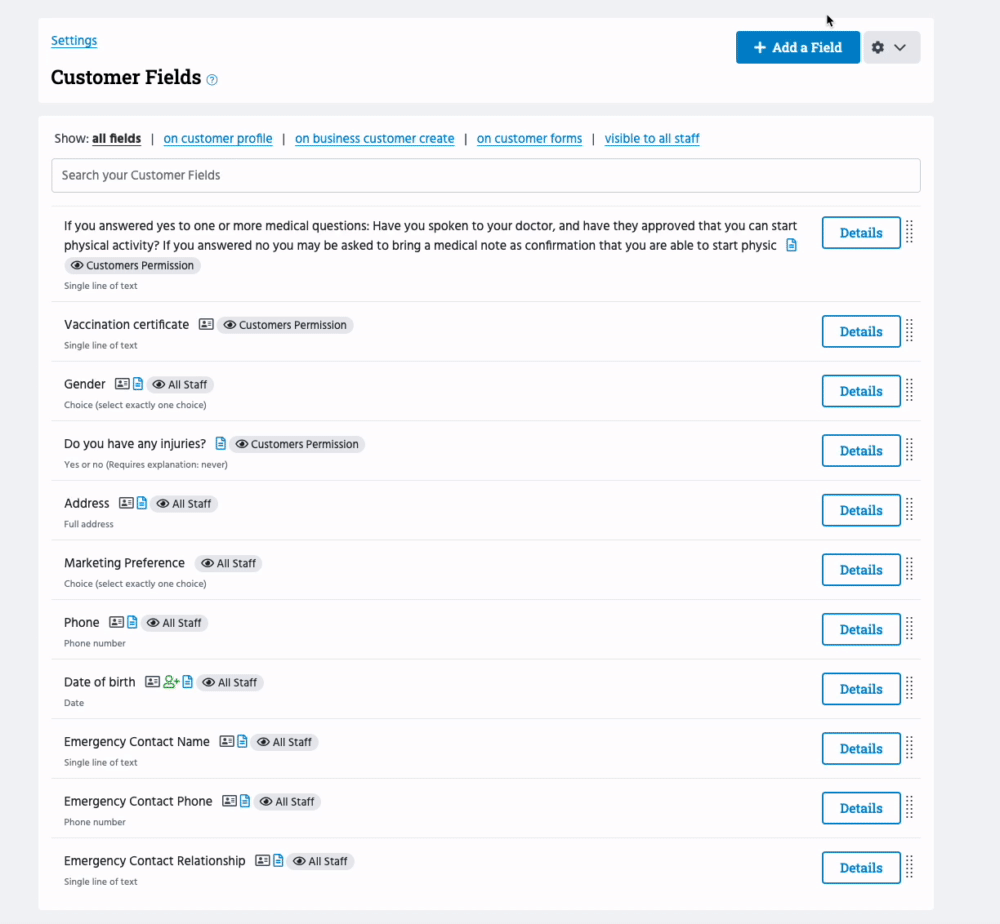This screenshot has width=1000, height=924.
Task: Grab the drag handle on Marketing Preference row
Action: pos(909,570)
